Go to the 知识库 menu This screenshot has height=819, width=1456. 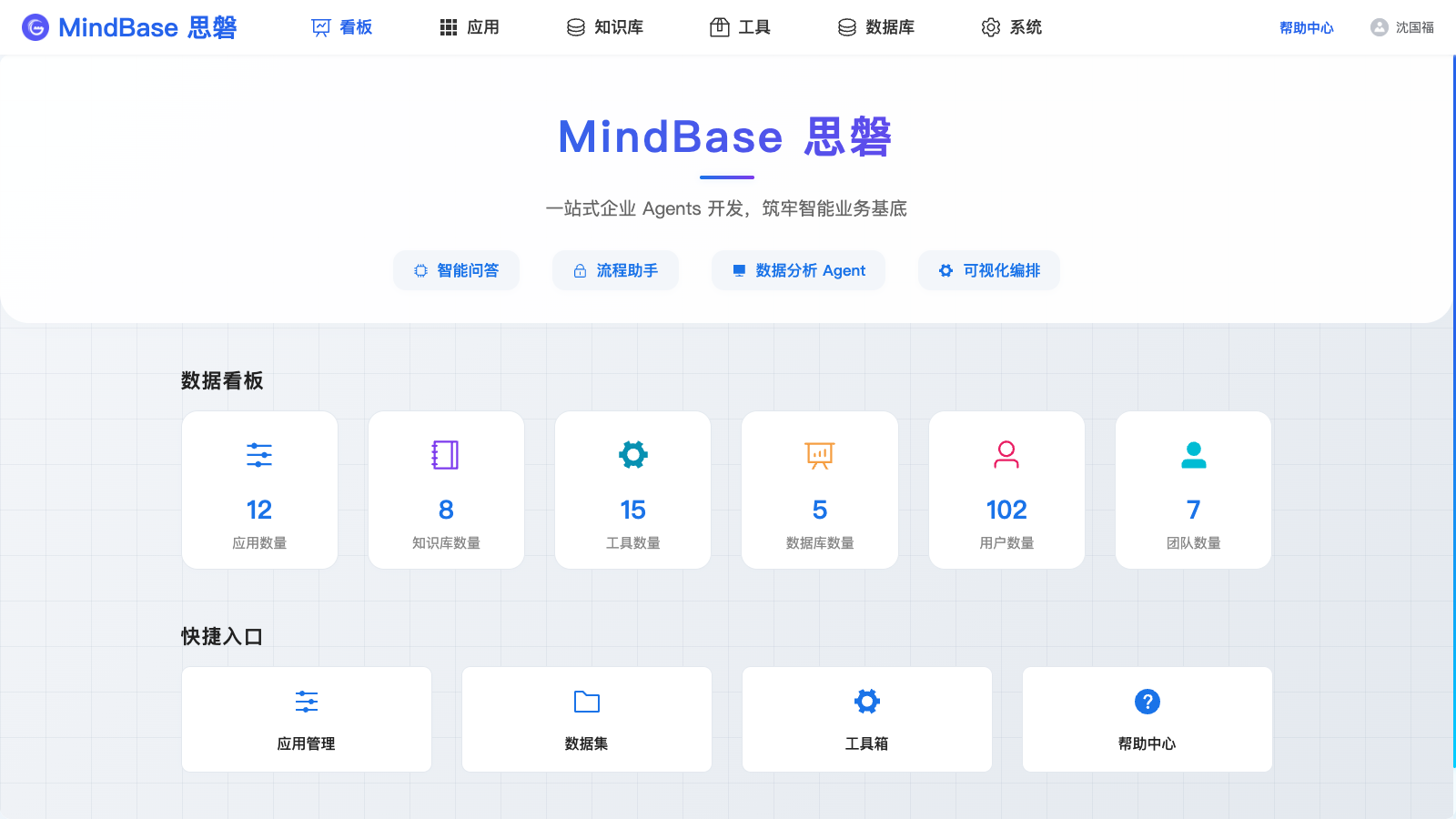(605, 27)
